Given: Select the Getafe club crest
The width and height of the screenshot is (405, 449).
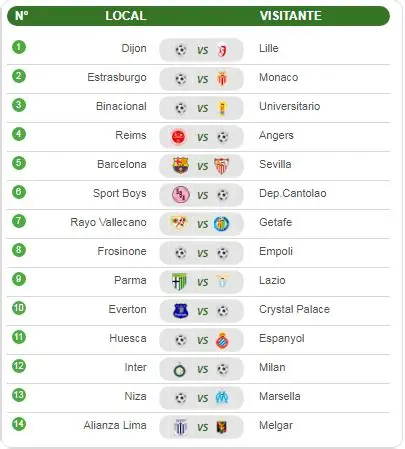Looking at the screenshot, I should click(x=222, y=224).
